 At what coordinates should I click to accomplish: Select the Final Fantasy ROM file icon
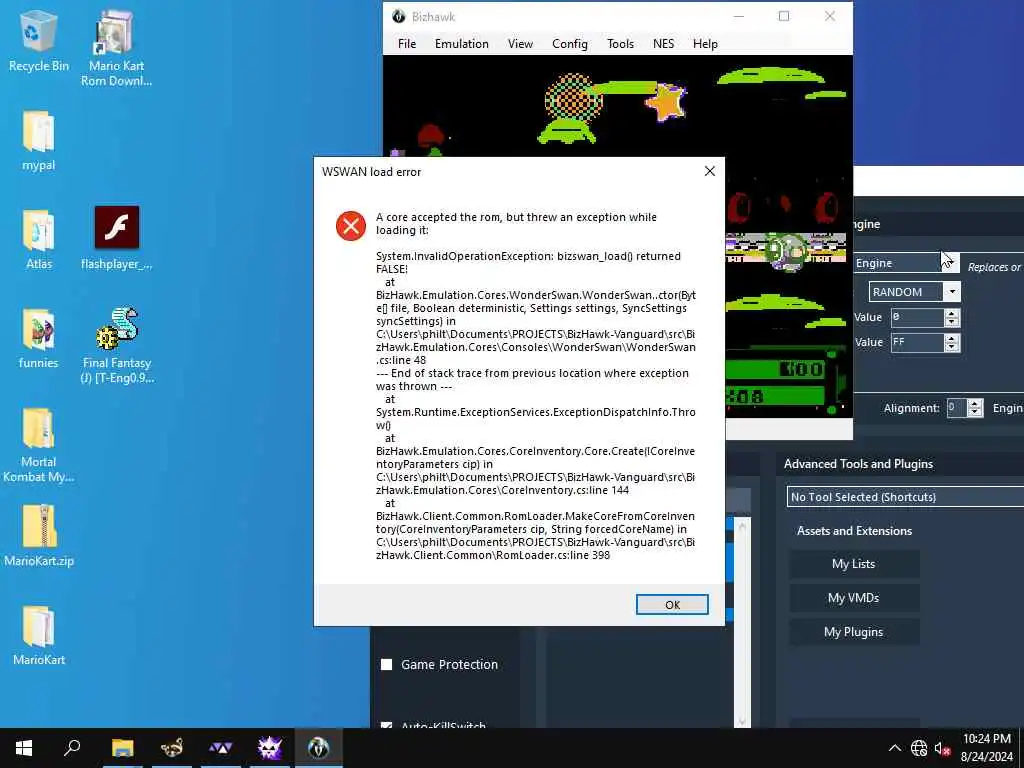click(x=117, y=345)
